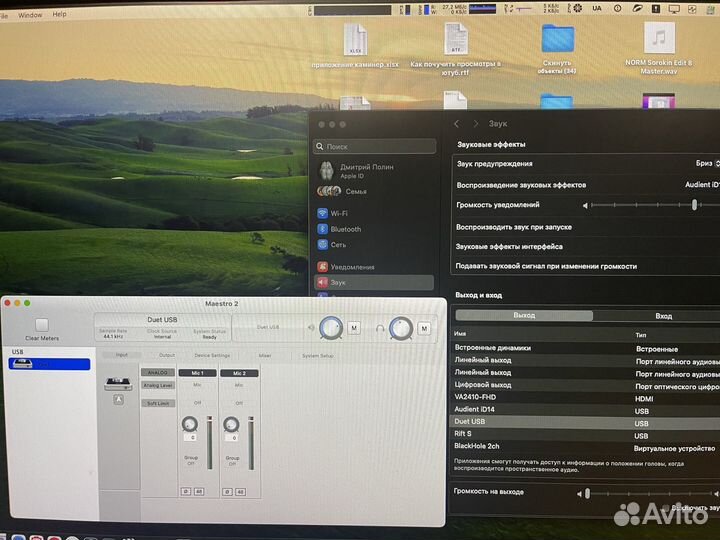720x540 pixels.
Task: Mute speaker output with M button
Action: [354, 328]
